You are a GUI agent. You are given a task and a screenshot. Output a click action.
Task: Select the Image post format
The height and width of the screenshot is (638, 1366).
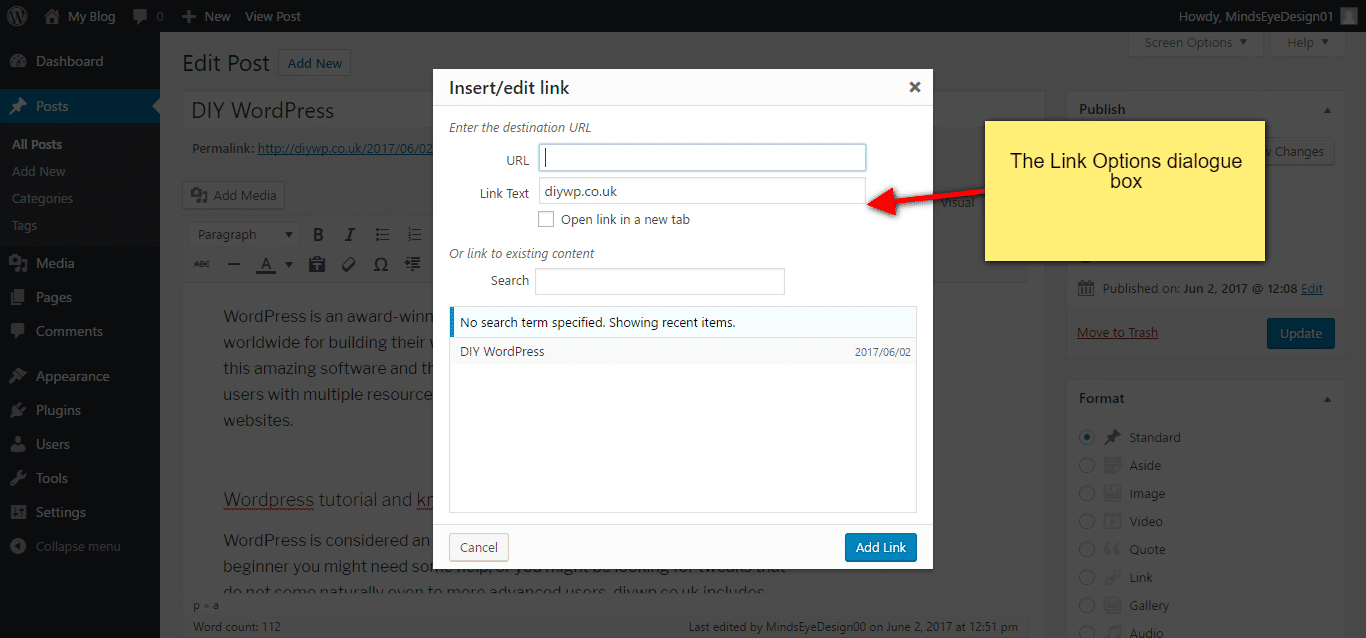point(1087,493)
